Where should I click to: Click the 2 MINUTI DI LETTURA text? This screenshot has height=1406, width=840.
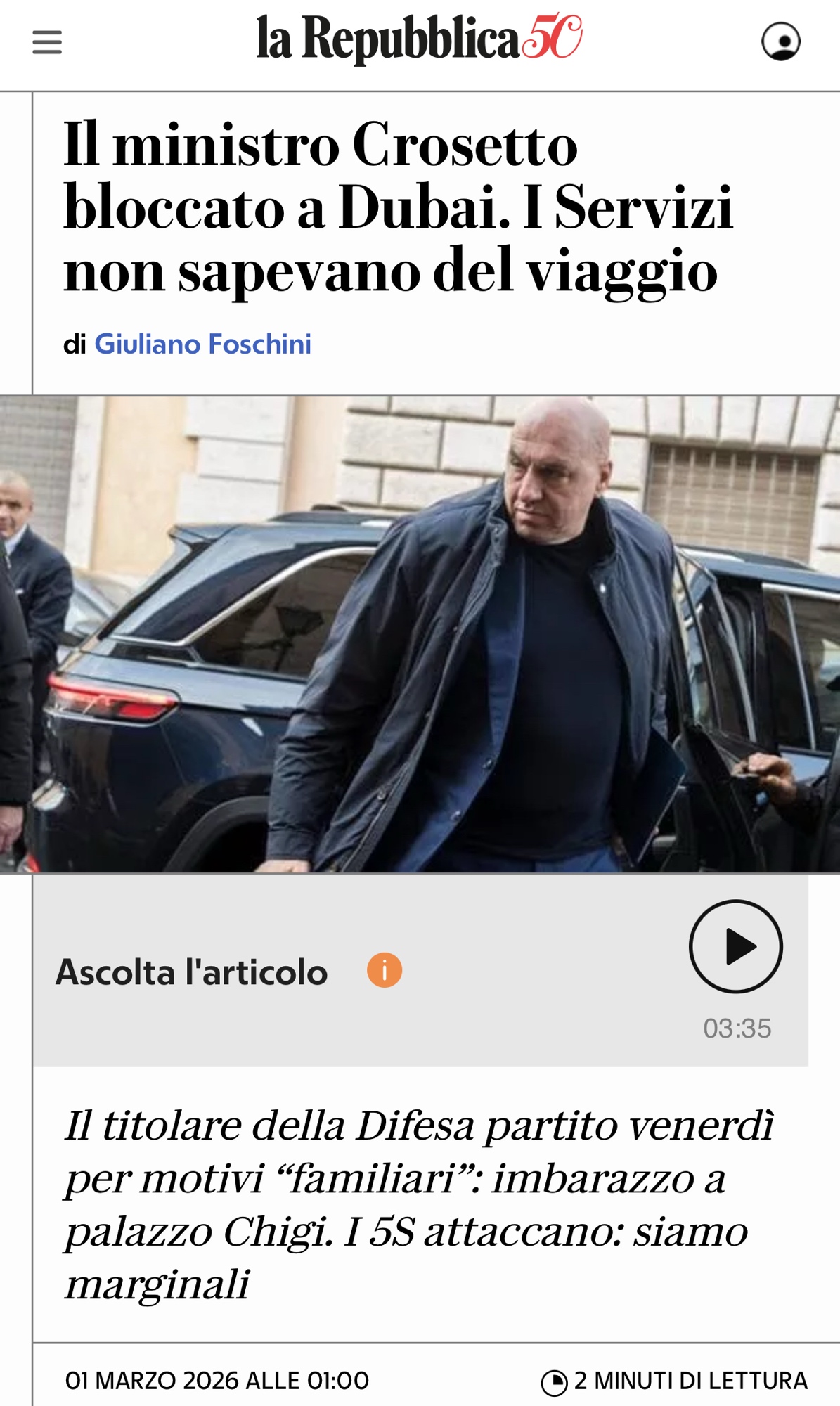[x=690, y=1381]
